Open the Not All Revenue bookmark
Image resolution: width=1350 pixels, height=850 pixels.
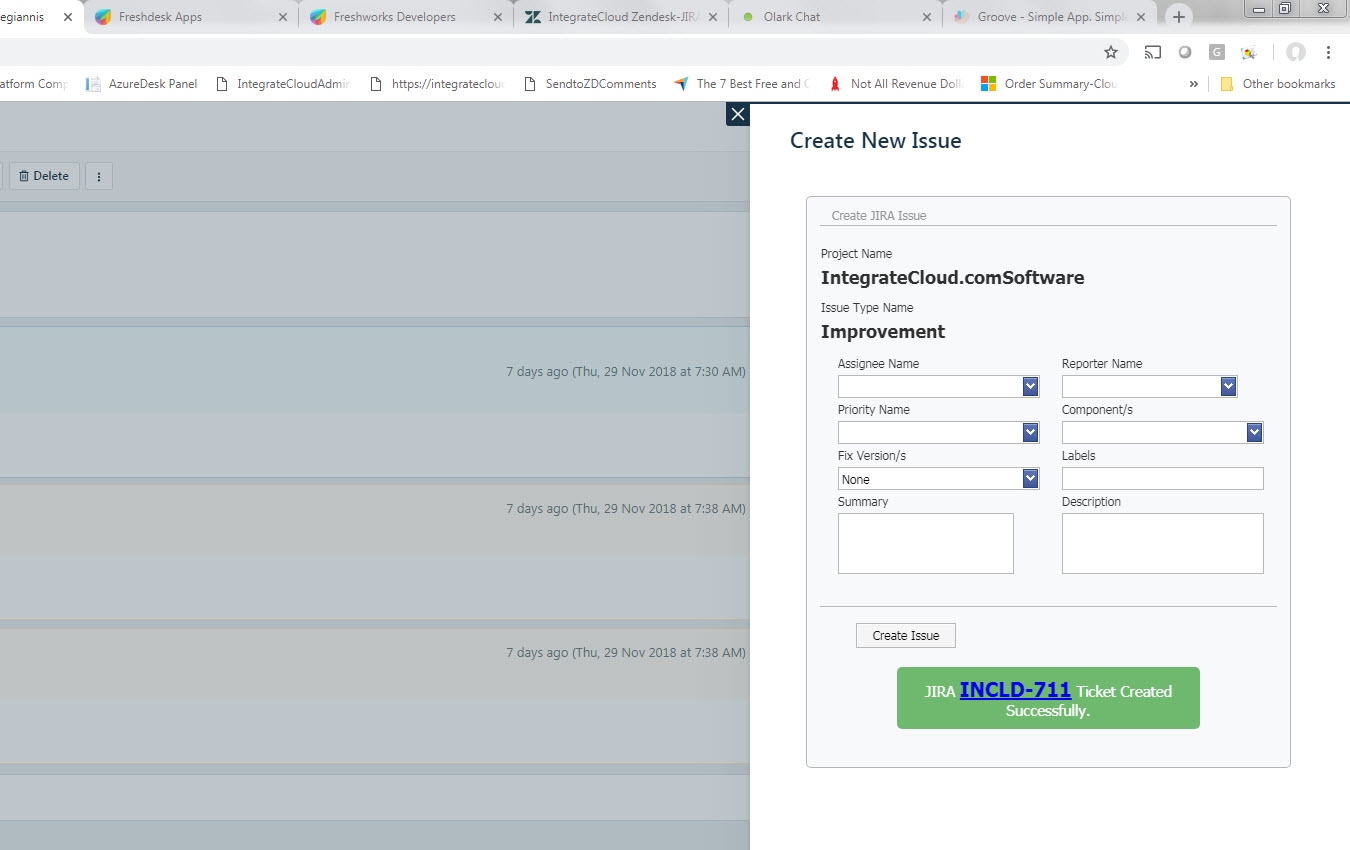click(x=896, y=84)
